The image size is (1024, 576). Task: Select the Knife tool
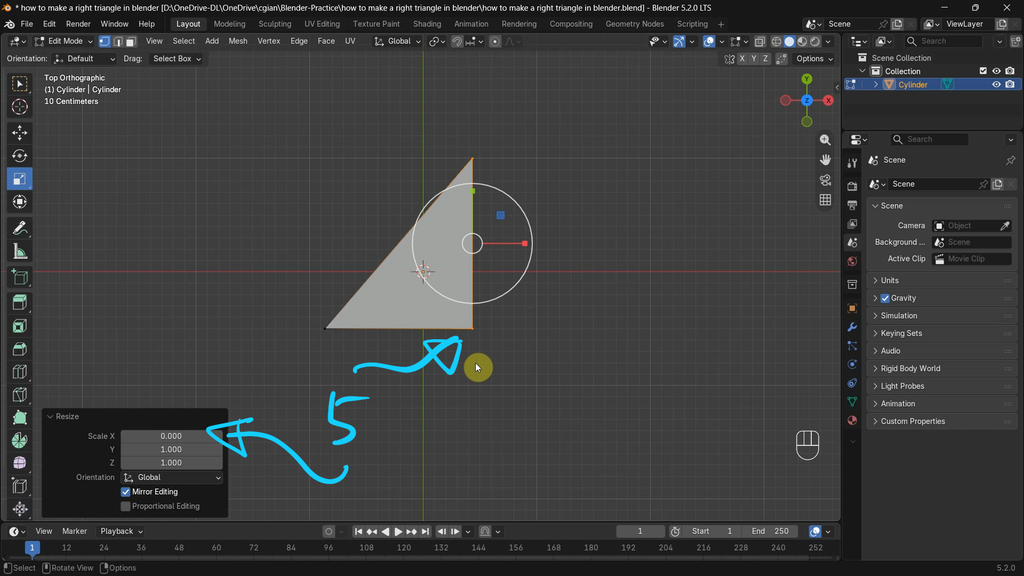coord(20,394)
